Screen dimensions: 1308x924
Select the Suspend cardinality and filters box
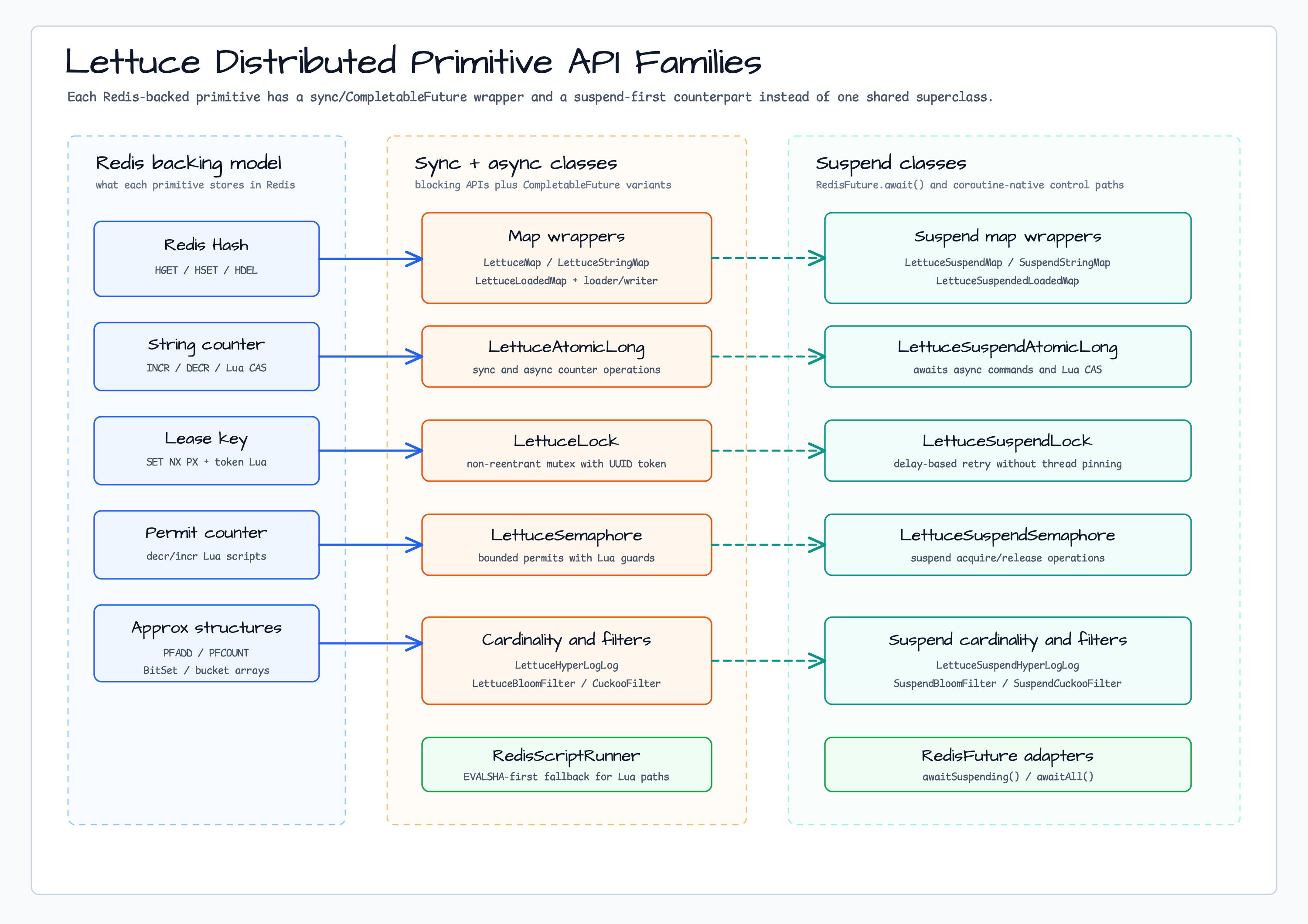coord(1008,661)
